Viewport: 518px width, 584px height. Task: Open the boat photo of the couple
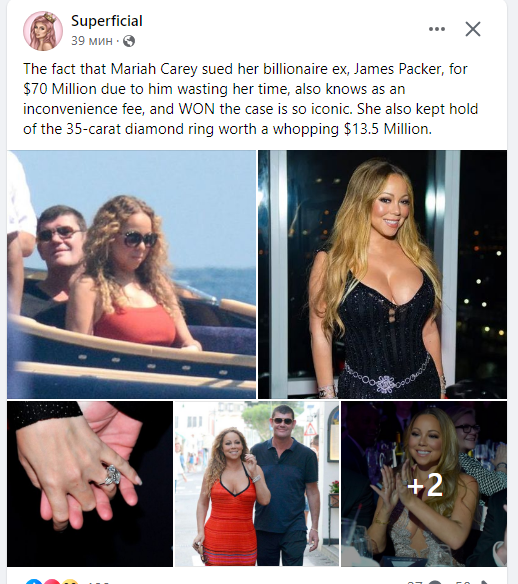[131, 274]
